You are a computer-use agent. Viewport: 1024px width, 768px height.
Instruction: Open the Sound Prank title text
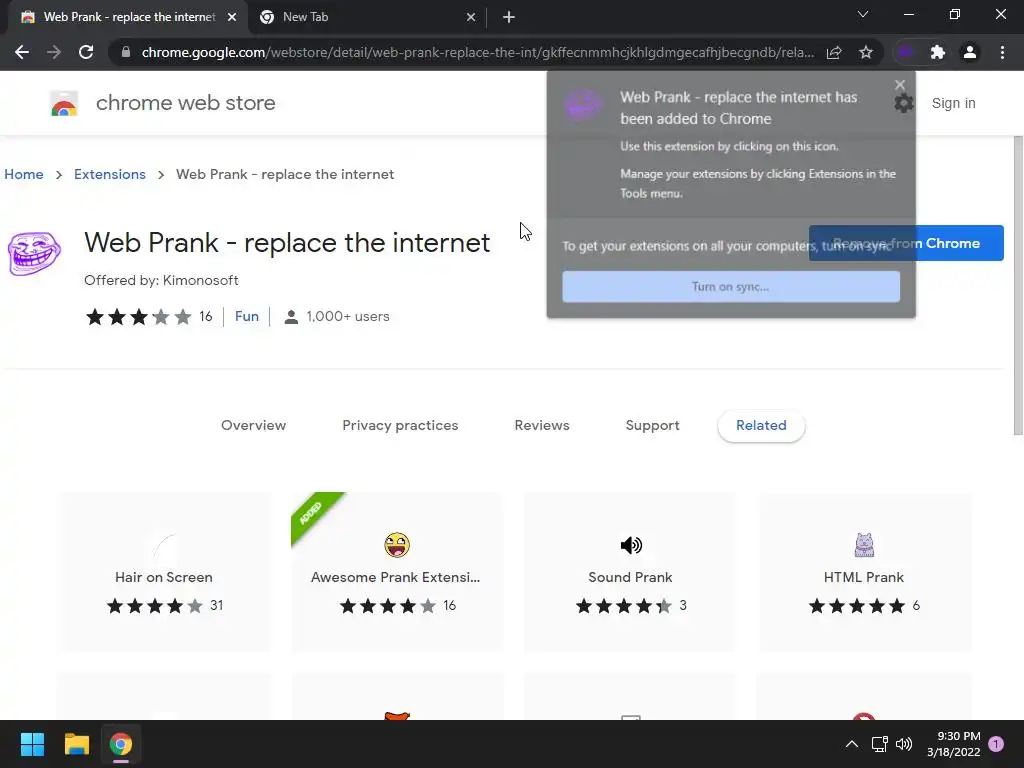click(630, 577)
